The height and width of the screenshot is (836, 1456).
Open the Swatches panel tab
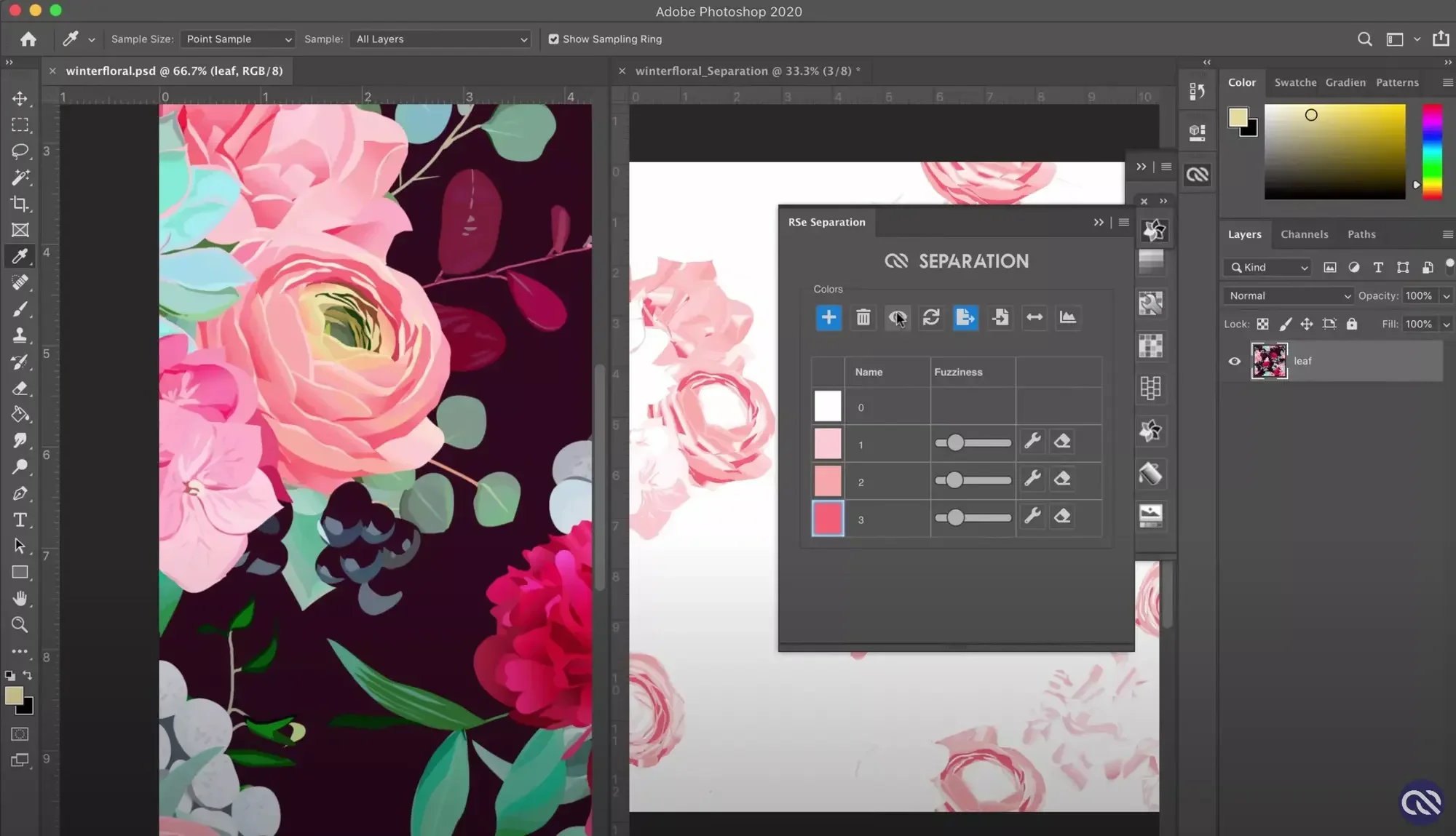coord(1295,82)
